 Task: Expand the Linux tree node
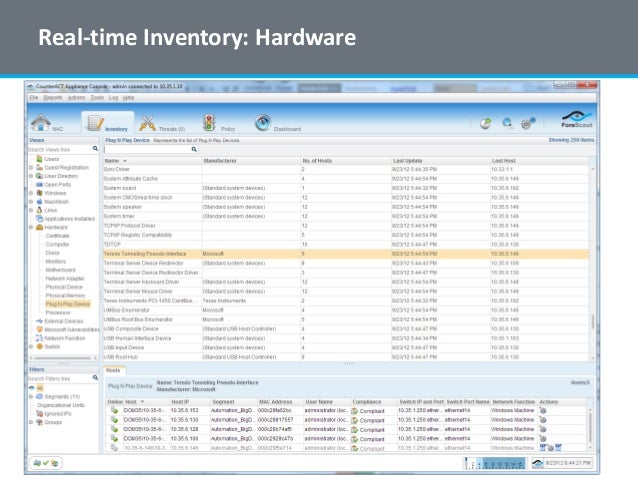[x=31, y=210]
